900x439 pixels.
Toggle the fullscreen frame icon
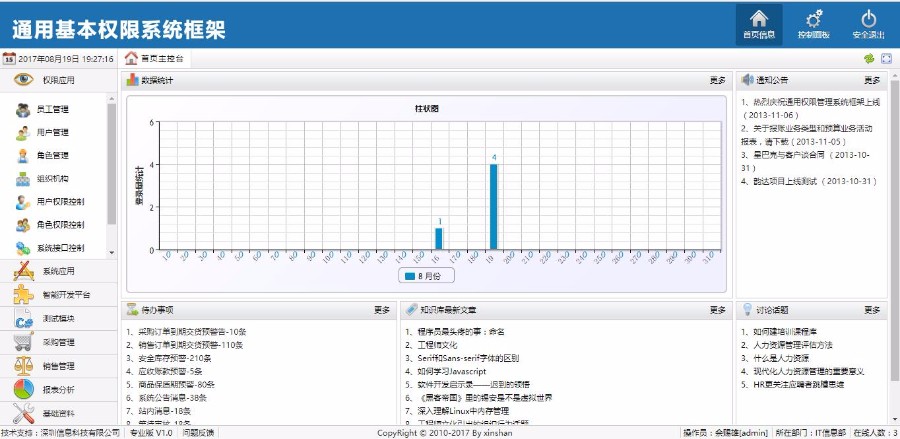[886, 59]
